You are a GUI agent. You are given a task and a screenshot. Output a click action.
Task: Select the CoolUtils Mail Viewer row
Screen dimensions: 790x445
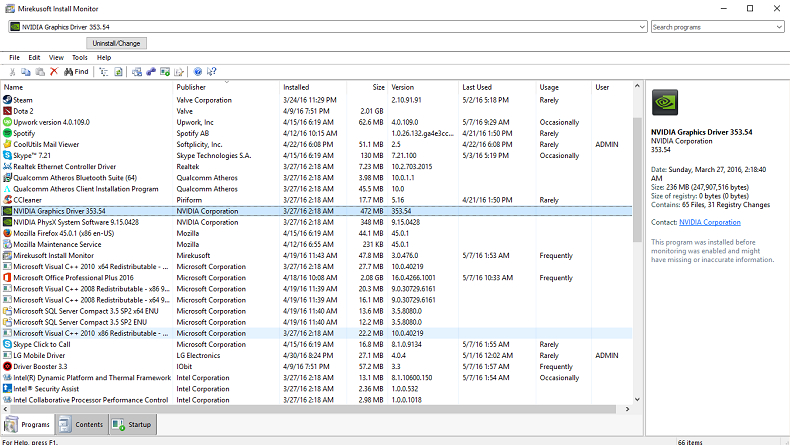pos(316,144)
